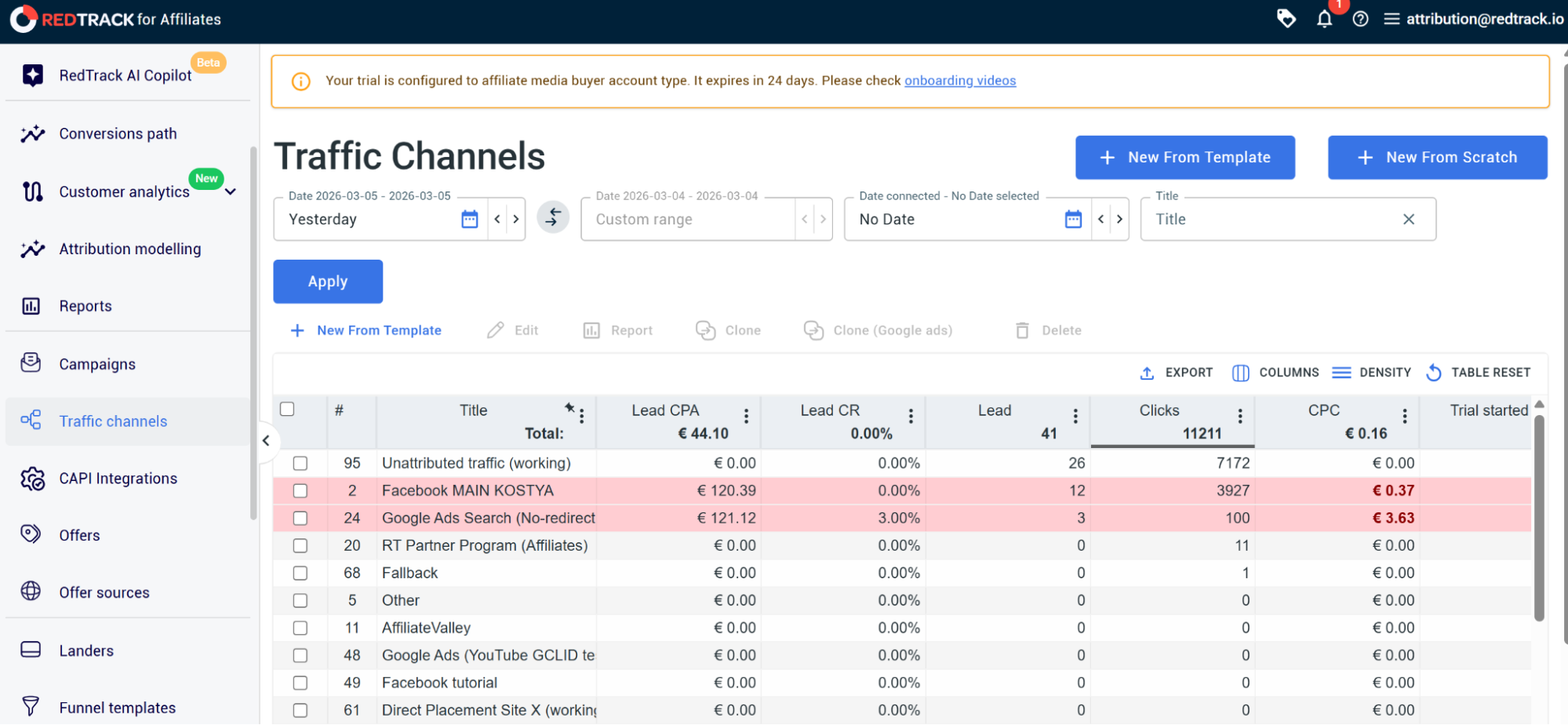Check the Facebook tutorial row checkbox
1568x725 pixels.
click(300, 683)
